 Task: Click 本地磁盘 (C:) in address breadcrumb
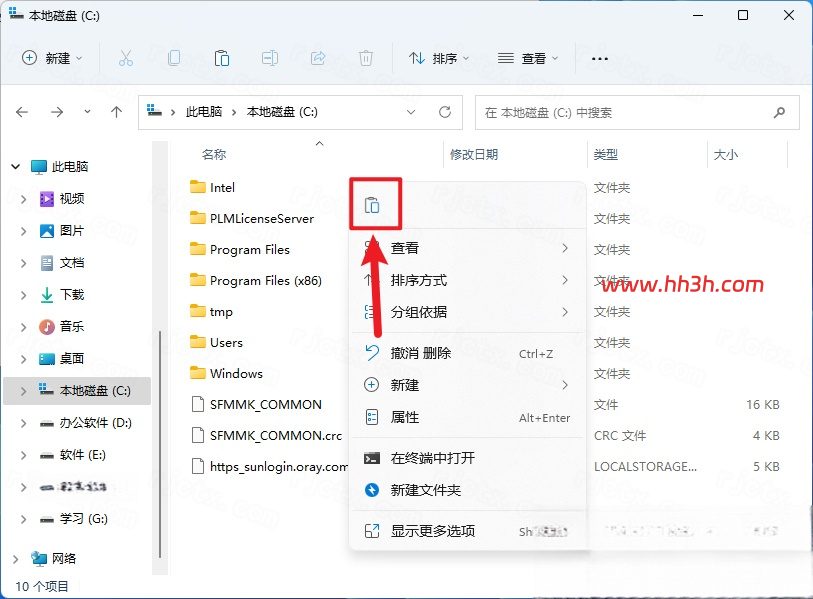point(282,112)
